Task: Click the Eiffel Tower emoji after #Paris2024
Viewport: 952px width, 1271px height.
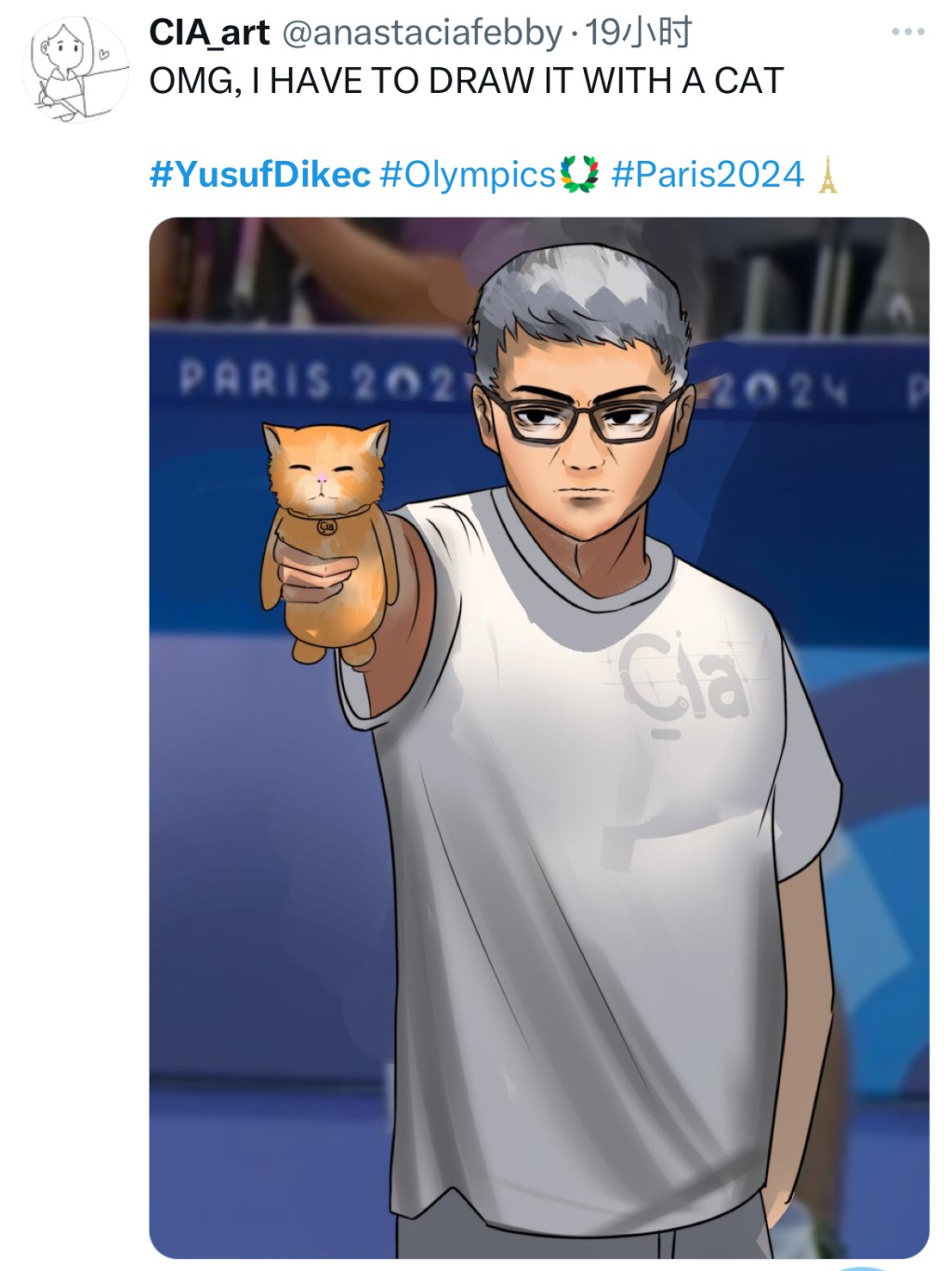Action: pyautogui.click(x=827, y=174)
